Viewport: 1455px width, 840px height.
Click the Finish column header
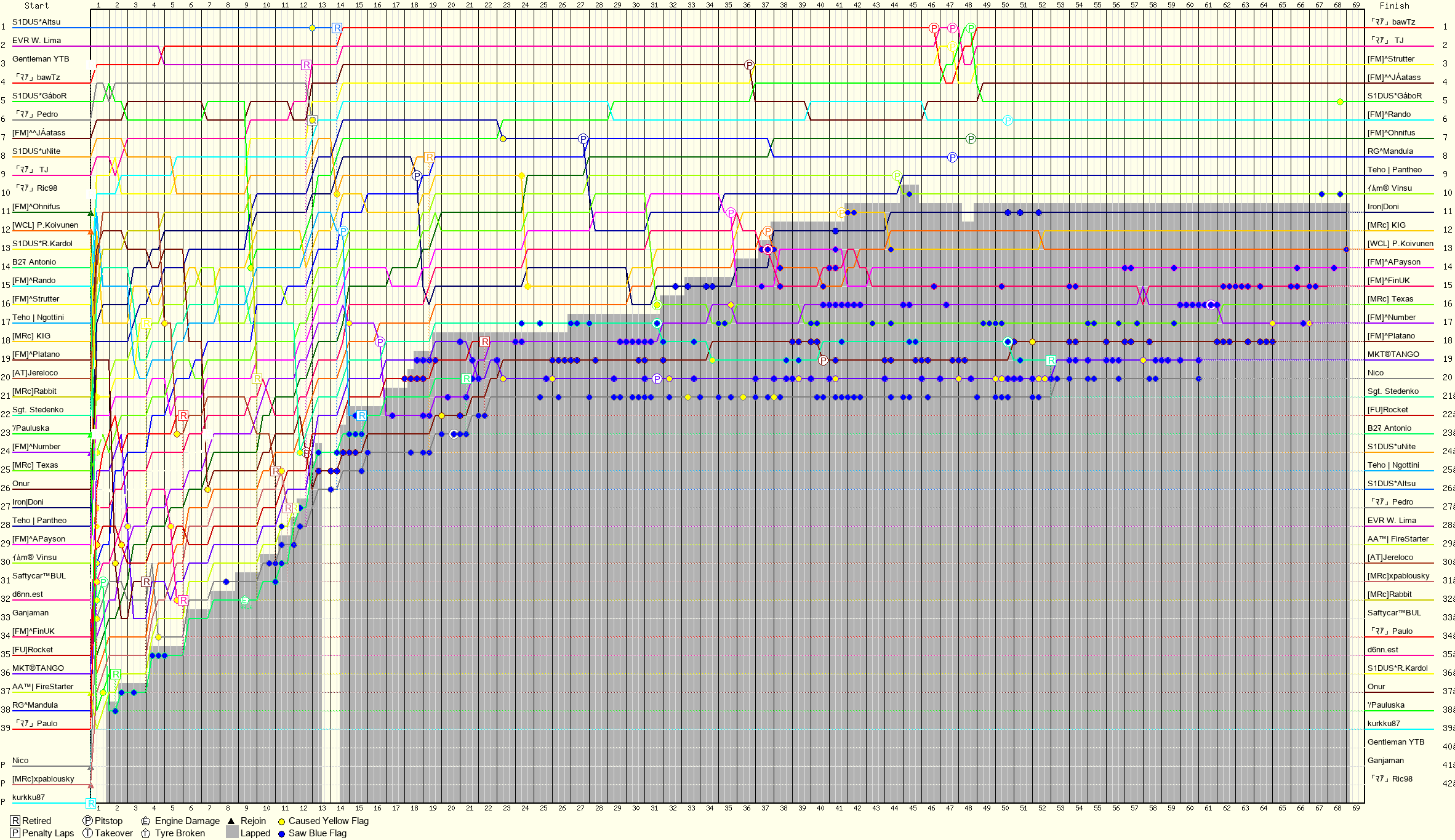tap(1394, 6)
